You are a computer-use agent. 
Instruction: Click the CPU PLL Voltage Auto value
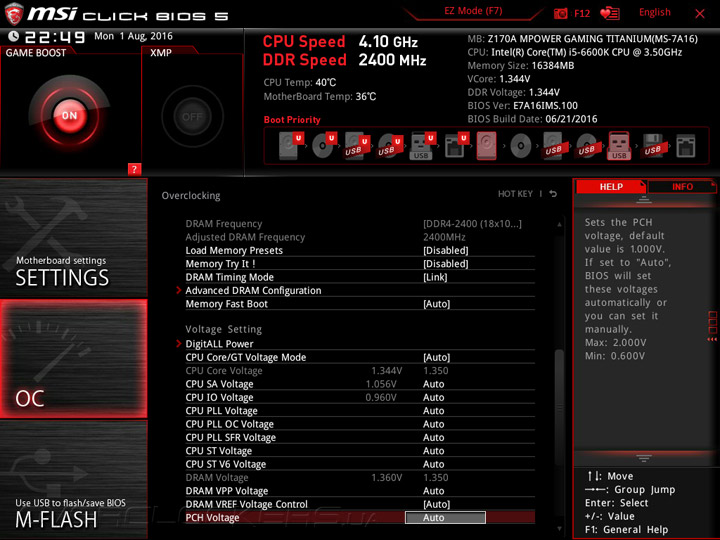pyautogui.click(x=433, y=411)
